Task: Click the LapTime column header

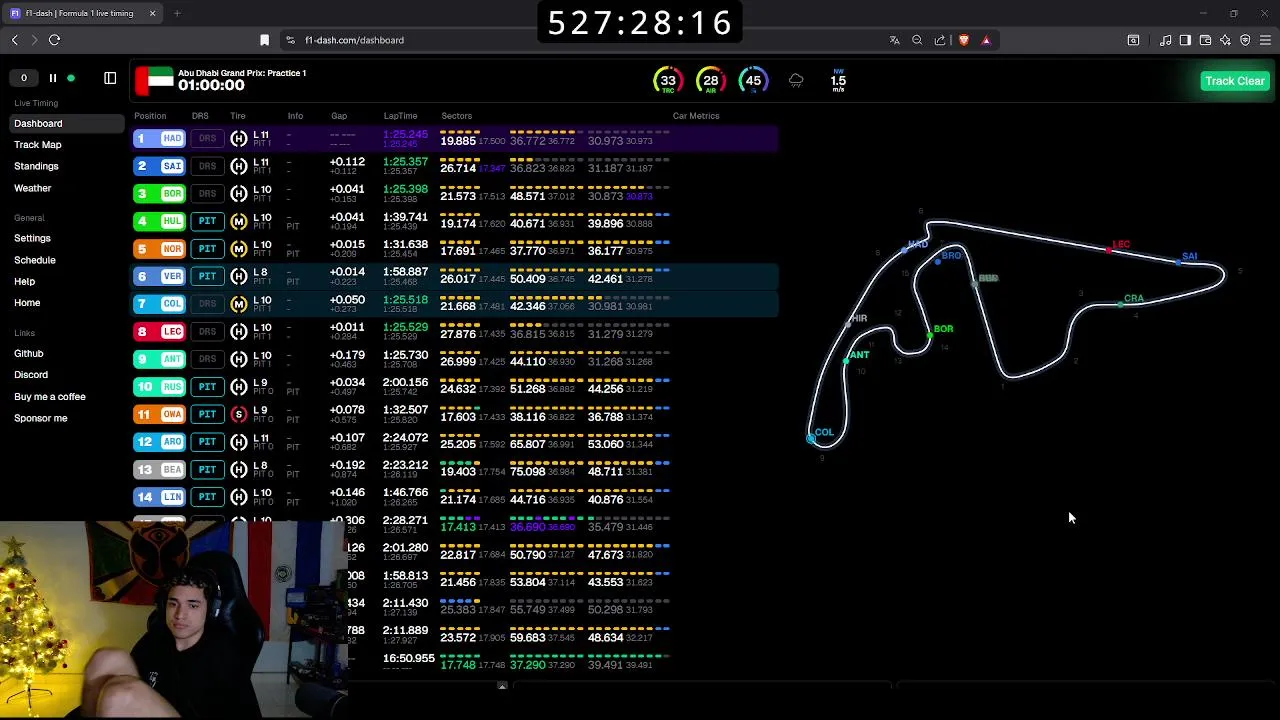Action: tap(400, 116)
